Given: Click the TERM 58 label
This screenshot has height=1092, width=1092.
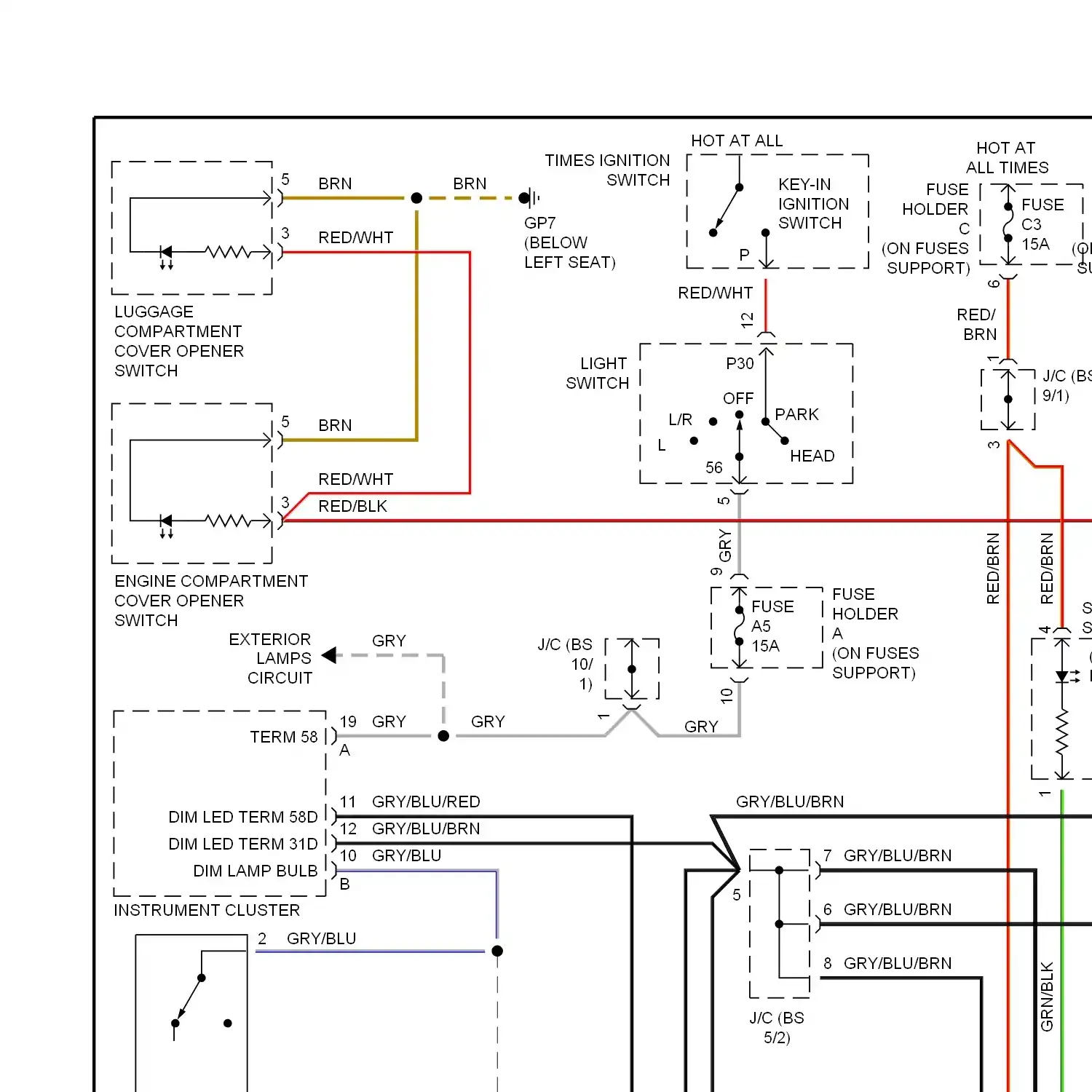Looking at the screenshot, I should tap(284, 737).
